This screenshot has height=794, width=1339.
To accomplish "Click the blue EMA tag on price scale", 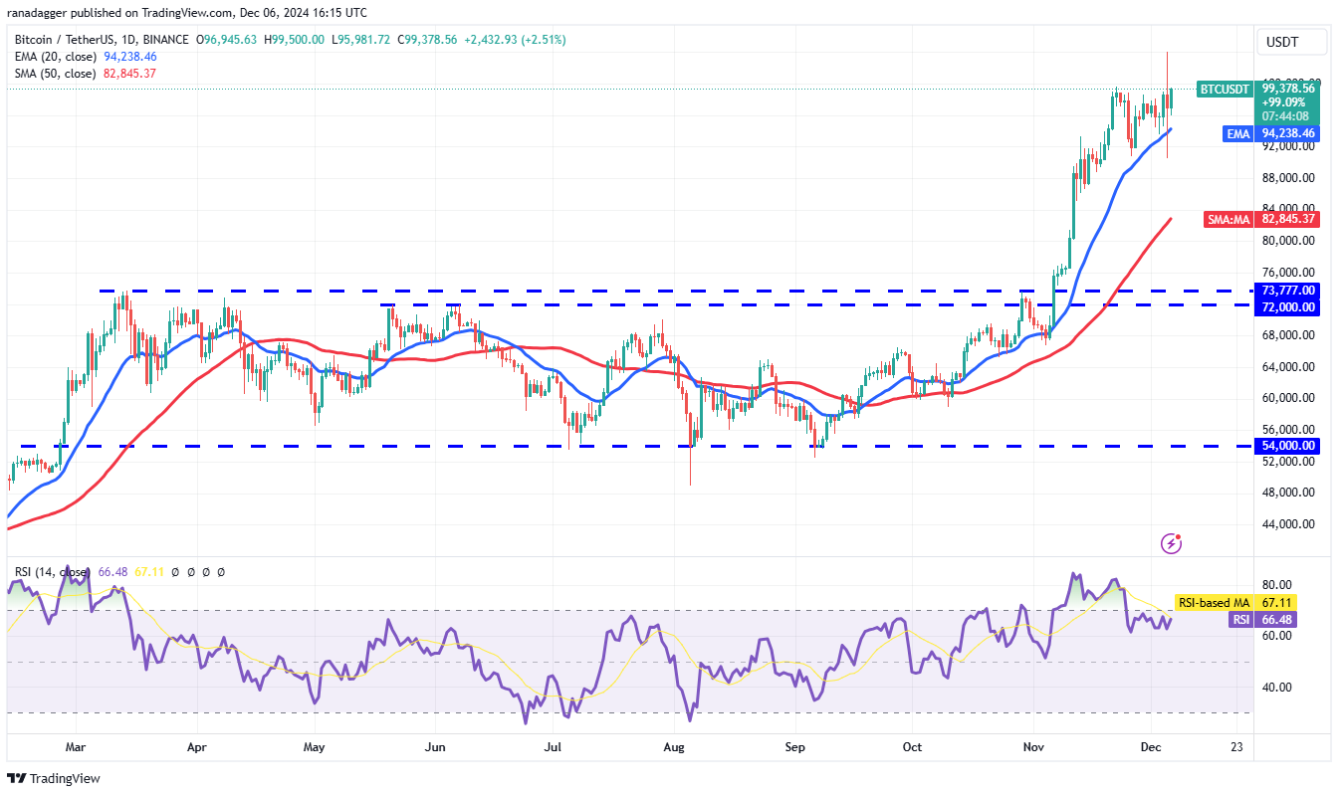I will [x=1238, y=133].
